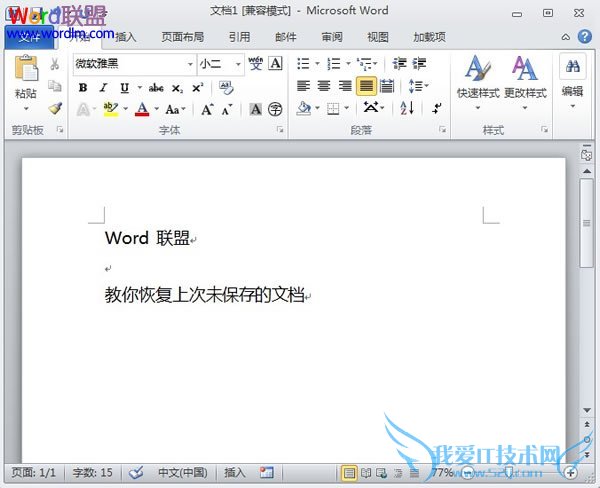600x488 pixels.
Task: Toggle italic formatting
Action: tap(103, 88)
